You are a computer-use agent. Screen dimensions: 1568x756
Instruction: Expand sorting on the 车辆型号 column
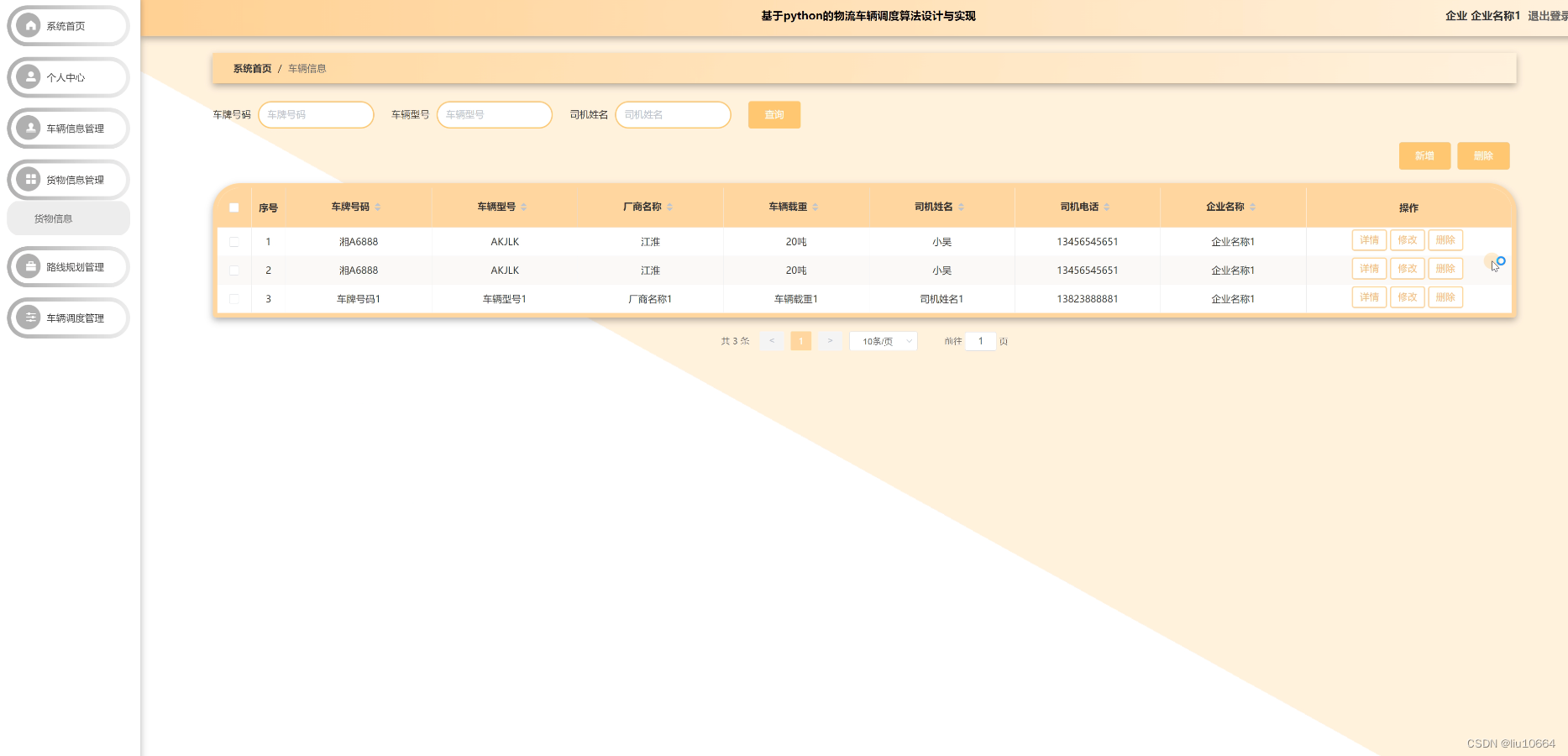pos(523,206)
